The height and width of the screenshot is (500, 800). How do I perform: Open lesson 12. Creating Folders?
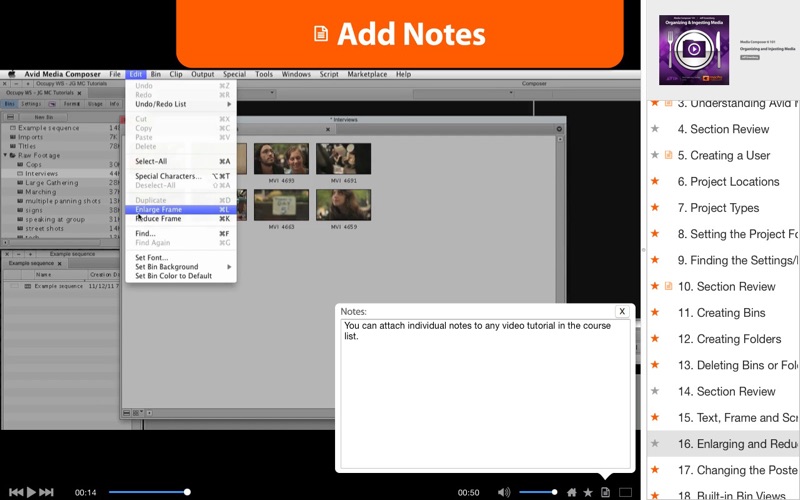(730, 339)
